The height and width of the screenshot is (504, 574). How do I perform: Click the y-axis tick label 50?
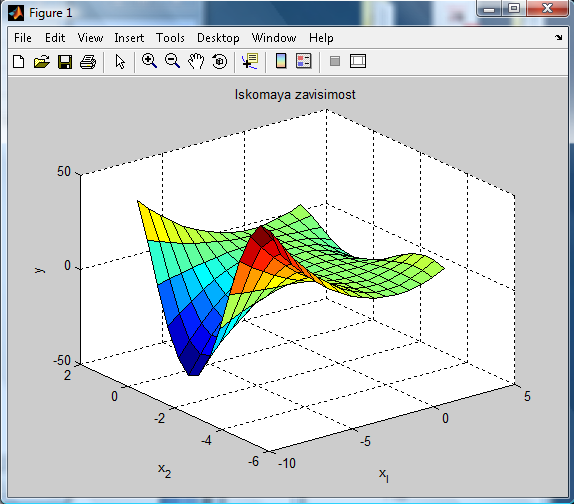[x=64, y=171]
